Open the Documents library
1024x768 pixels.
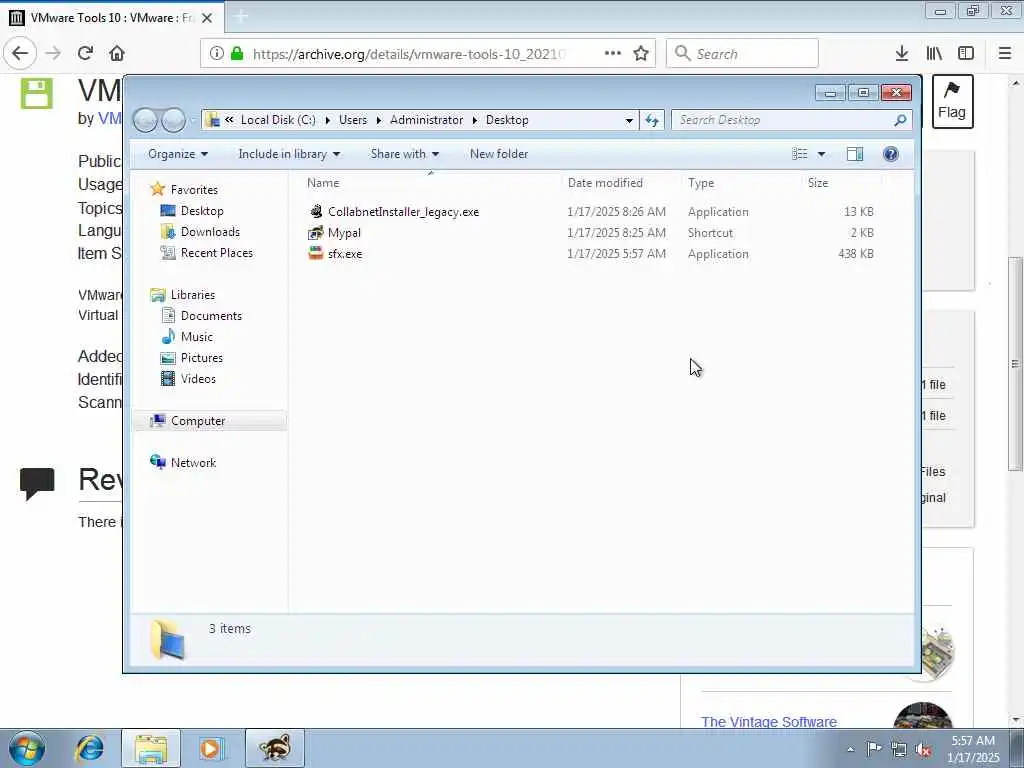click(211, 316)
